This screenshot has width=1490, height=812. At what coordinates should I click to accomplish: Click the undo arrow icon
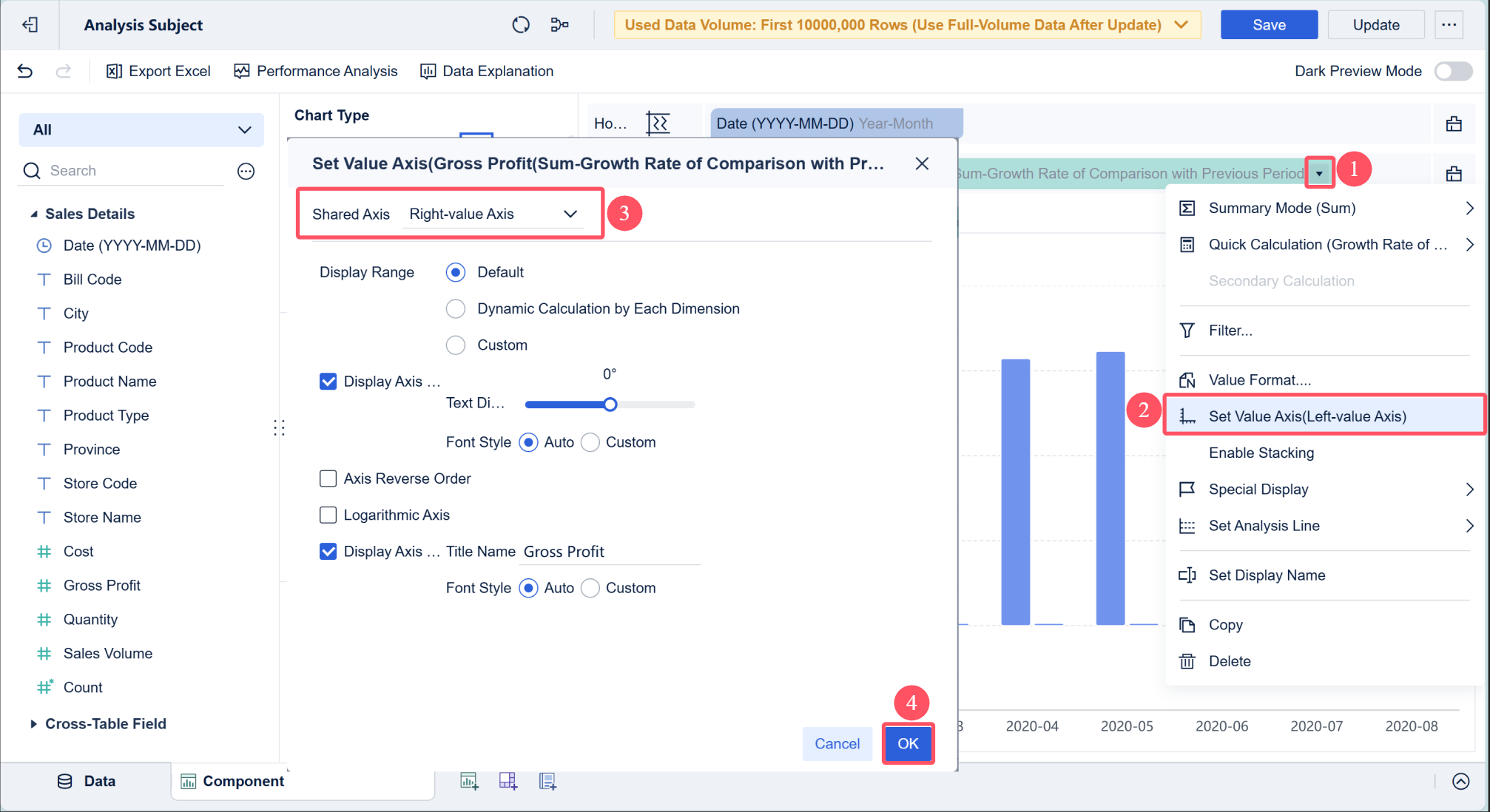tap(25, 71)
